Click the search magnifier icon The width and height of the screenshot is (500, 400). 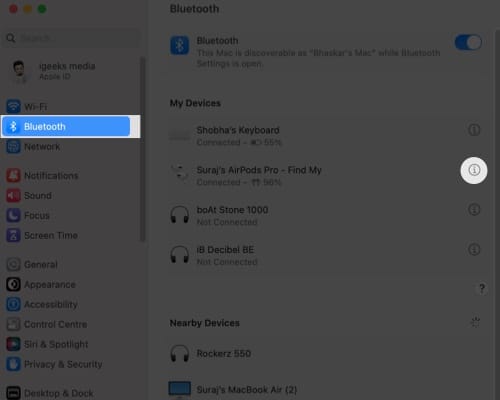point(11,38)
